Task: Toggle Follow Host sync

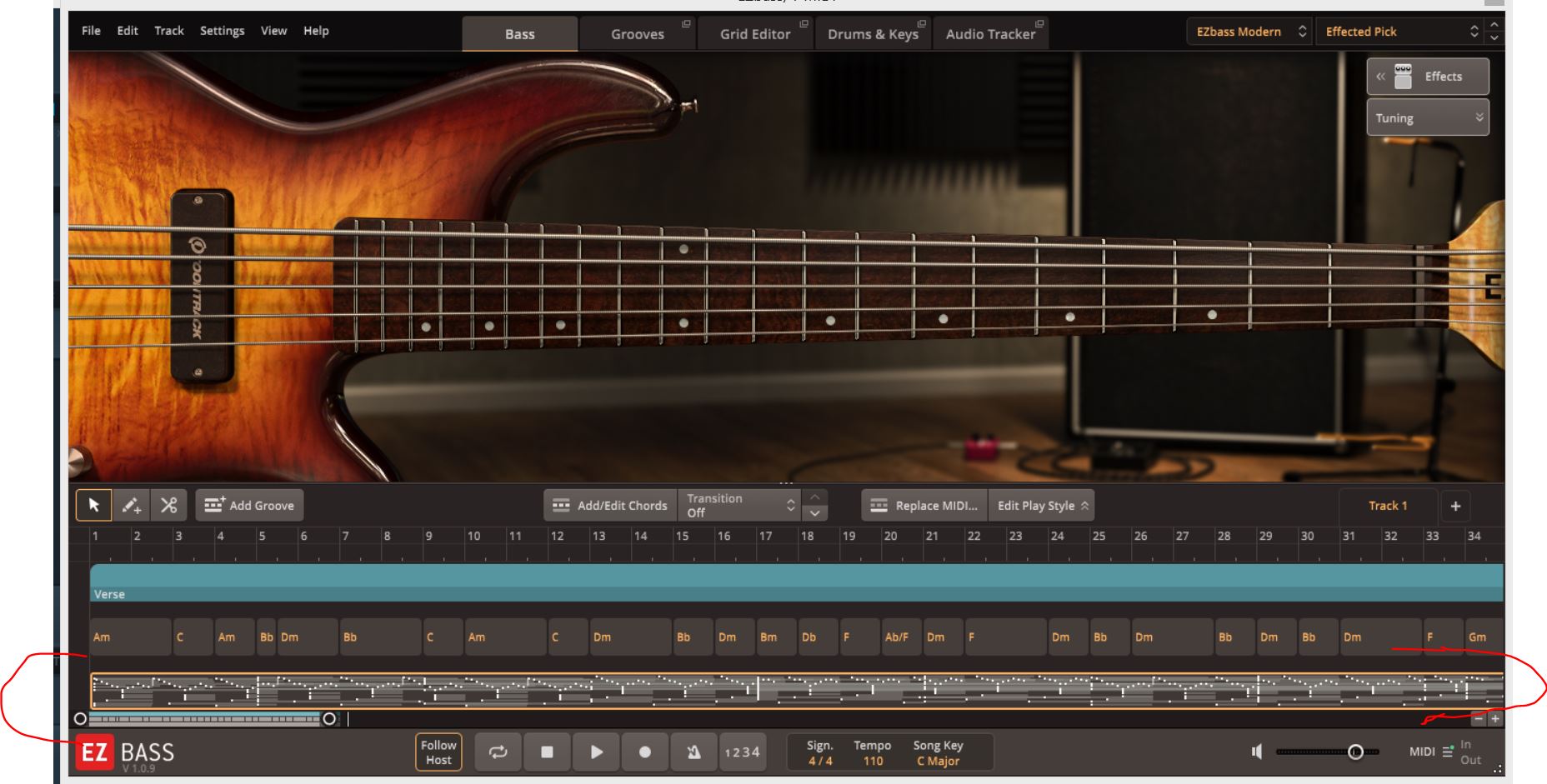Action: coord(438,752)
